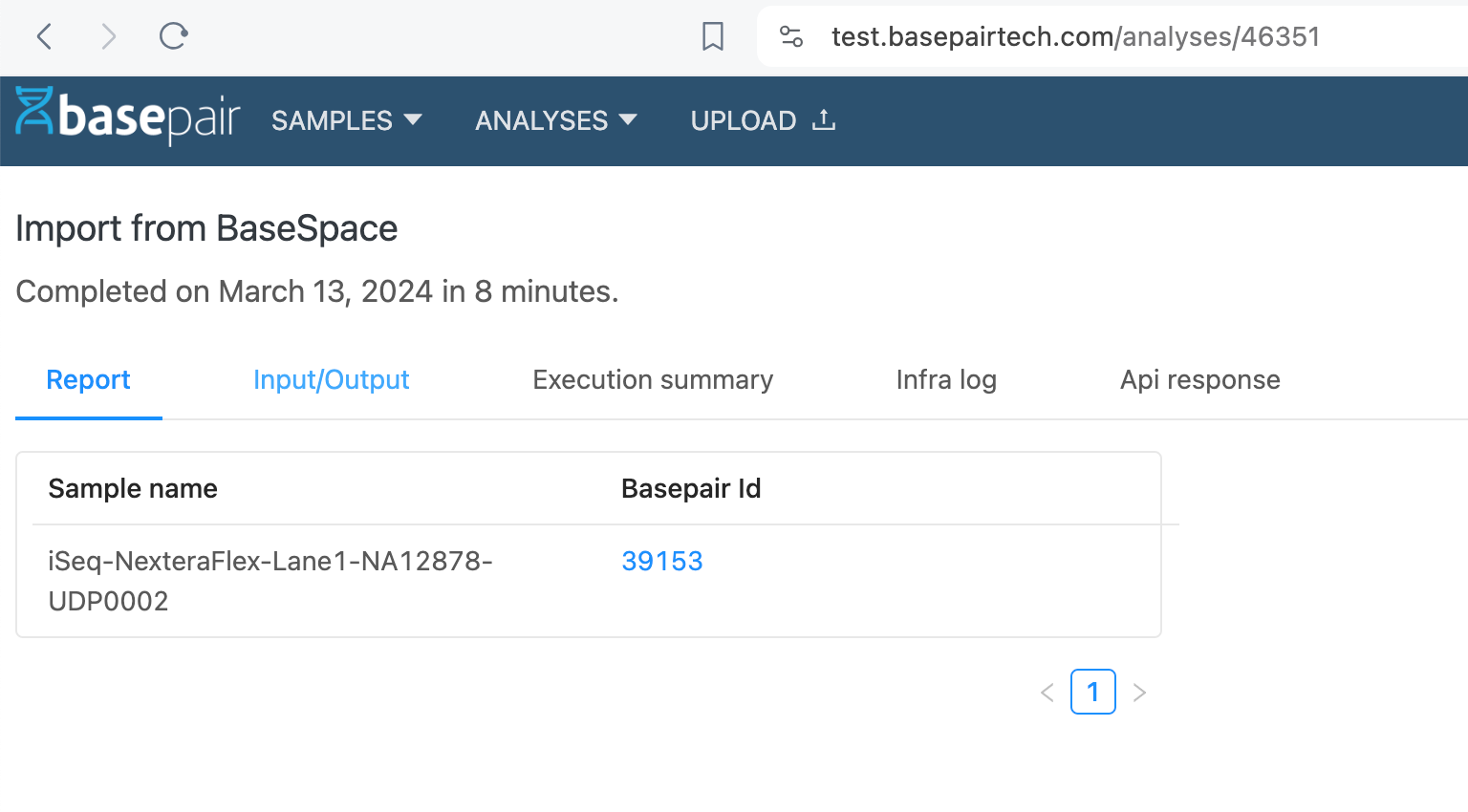Click the previous page chevron in pagination
This screenshot has height=812, width=1468.
1047,692
